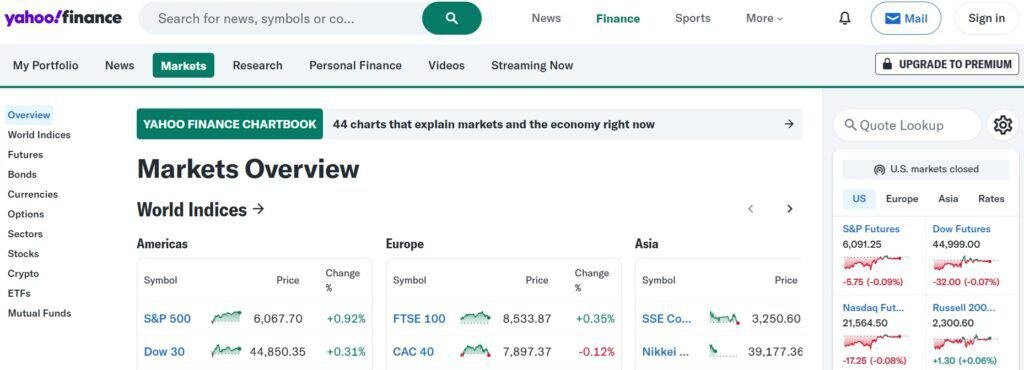Open the FTSE 100 symbol link

coord(419,318)
